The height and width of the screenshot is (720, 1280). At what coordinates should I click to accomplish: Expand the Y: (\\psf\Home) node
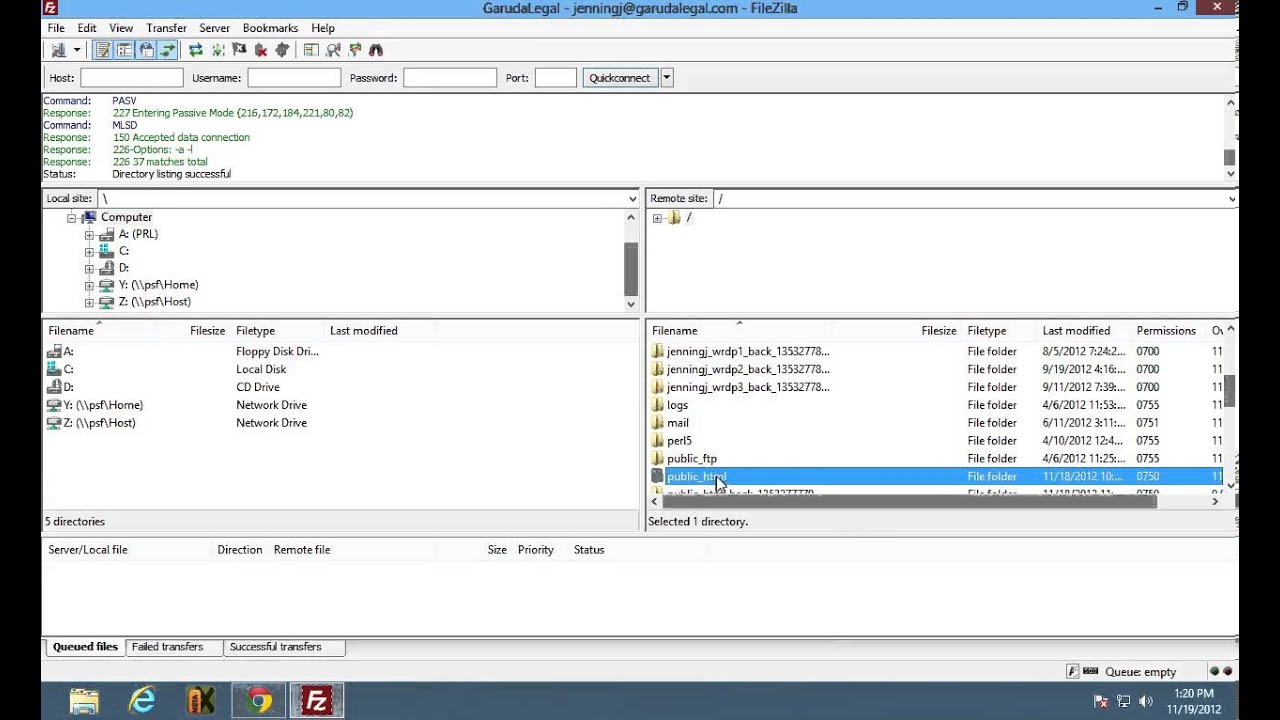89,286
